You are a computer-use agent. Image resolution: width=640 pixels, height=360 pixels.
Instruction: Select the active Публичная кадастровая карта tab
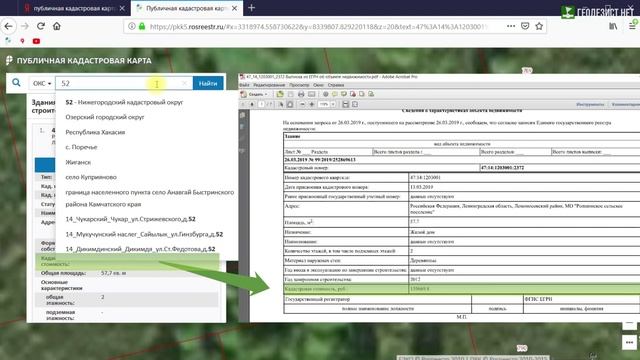click(x=187, y=8)
